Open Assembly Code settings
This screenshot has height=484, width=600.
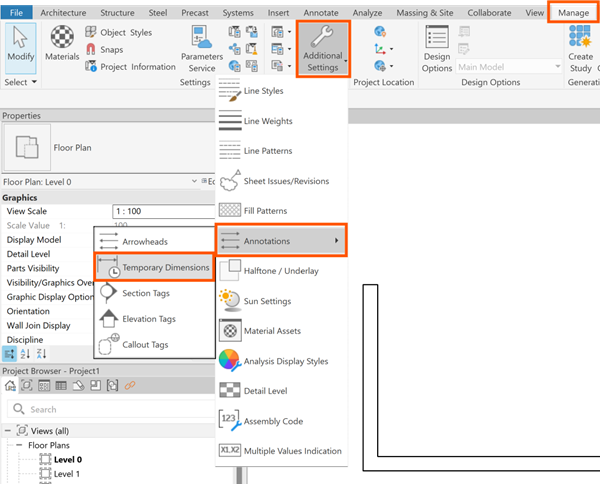[281, 421]
